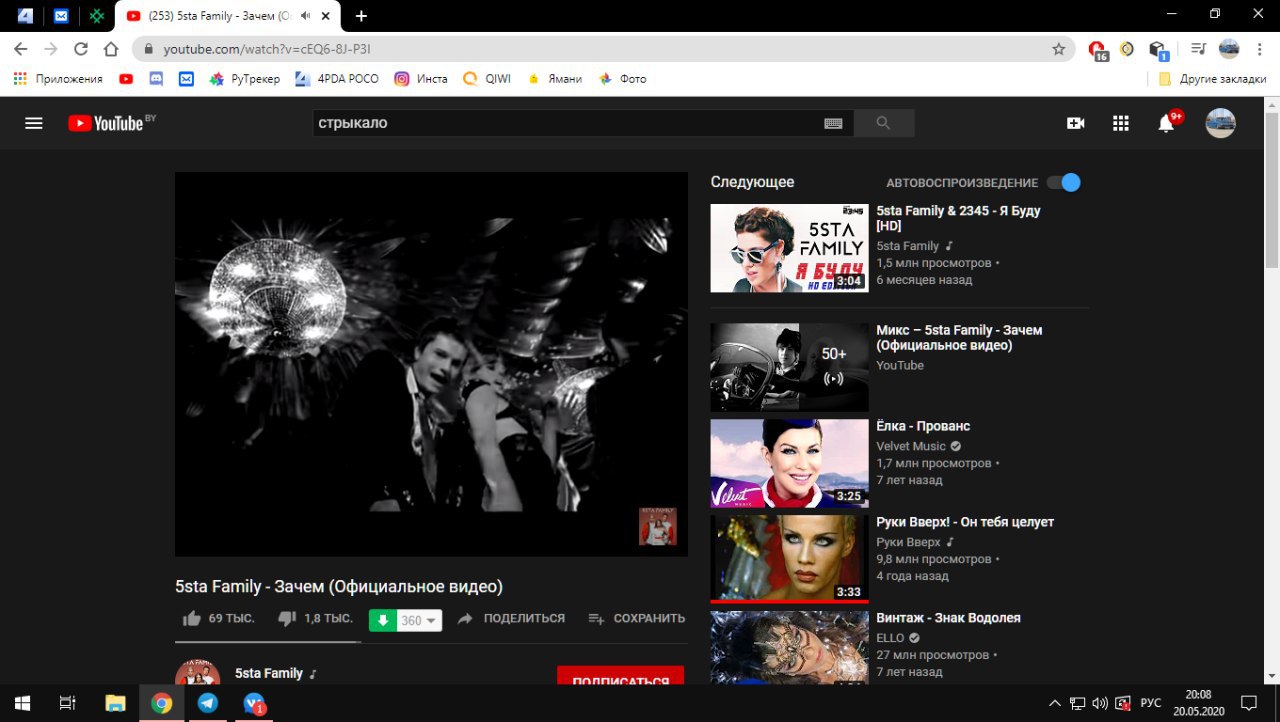
Task: Open the black cube extension icon
Action: tap(1158, 50)
